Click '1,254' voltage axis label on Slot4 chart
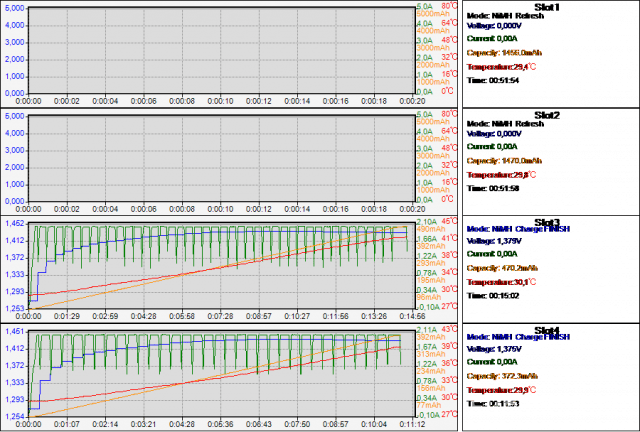The height and width of the screenshot is (432, 640). pos(15,416)
